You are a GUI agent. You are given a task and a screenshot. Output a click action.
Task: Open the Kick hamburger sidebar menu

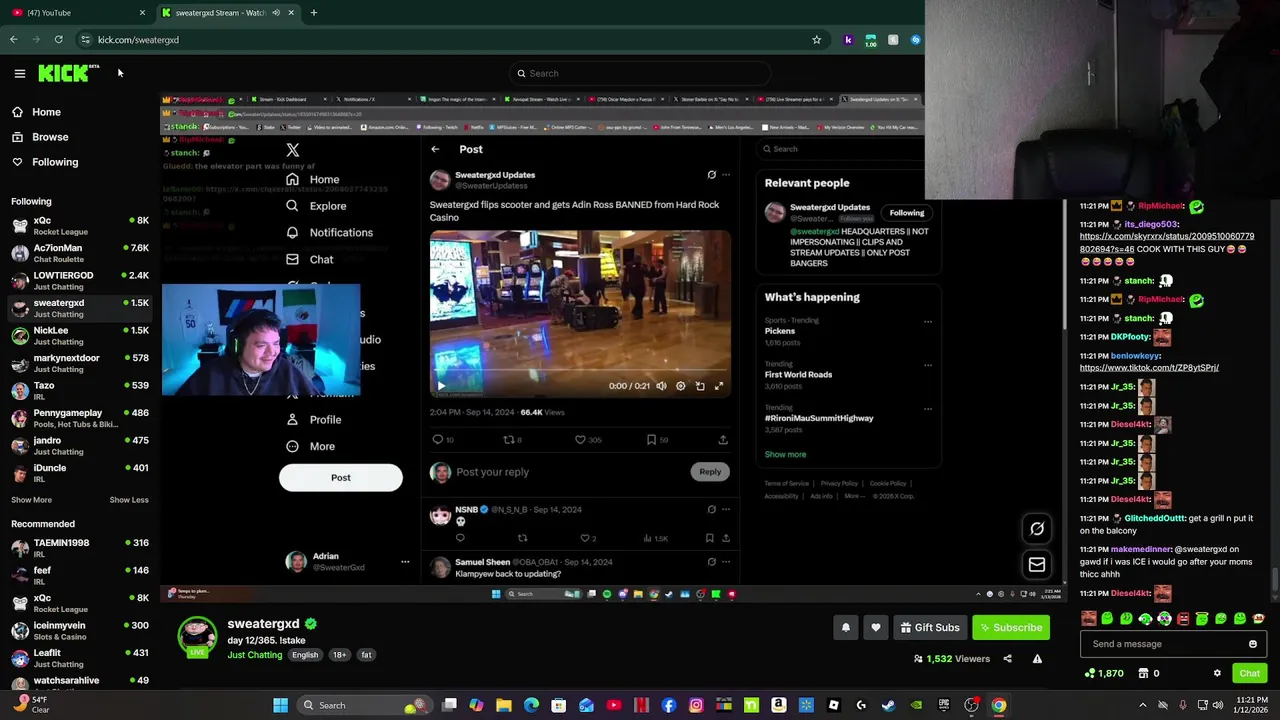click(x=19, y=73)
